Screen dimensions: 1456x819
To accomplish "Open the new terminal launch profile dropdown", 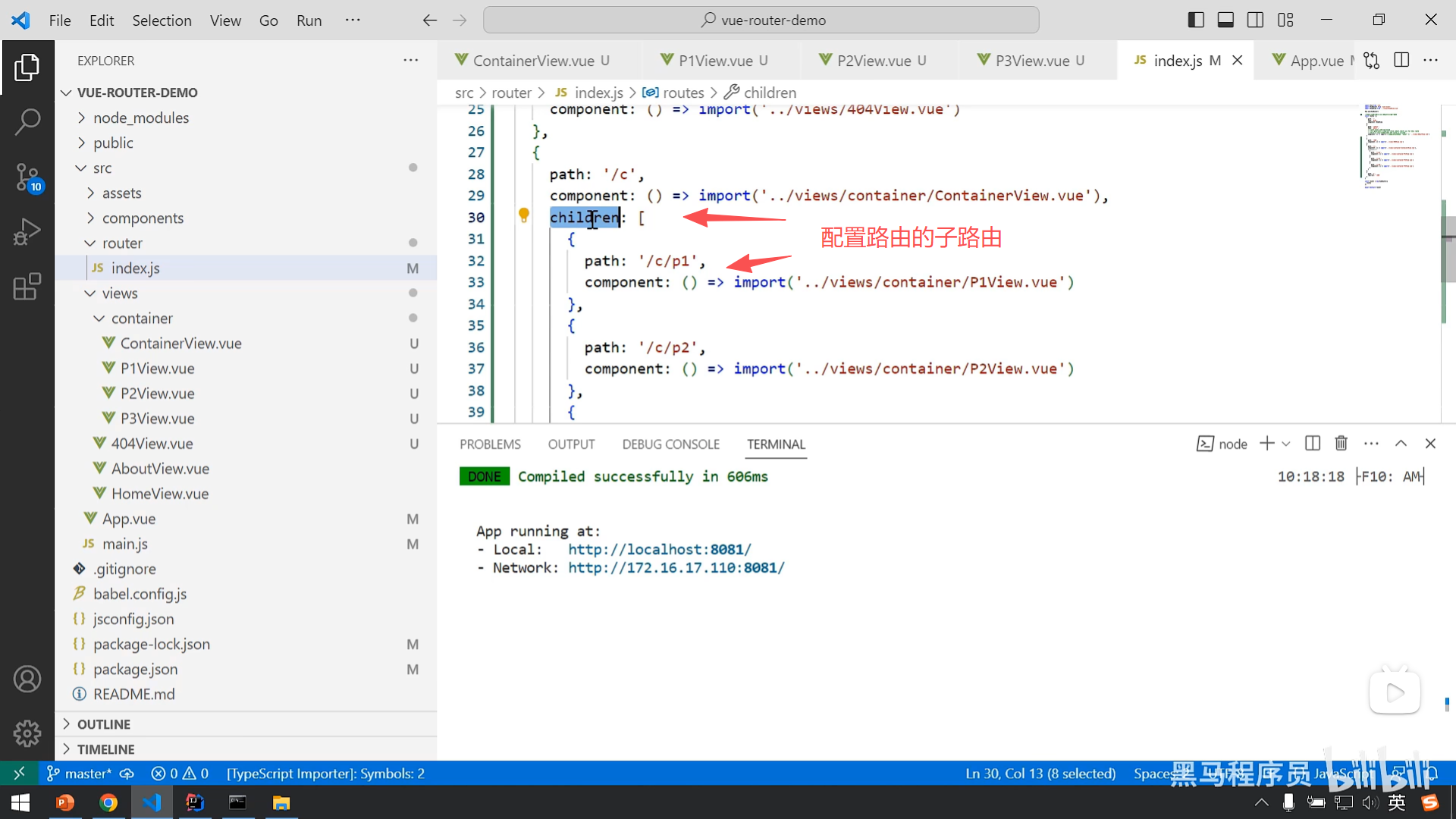I will [1286, 444].
